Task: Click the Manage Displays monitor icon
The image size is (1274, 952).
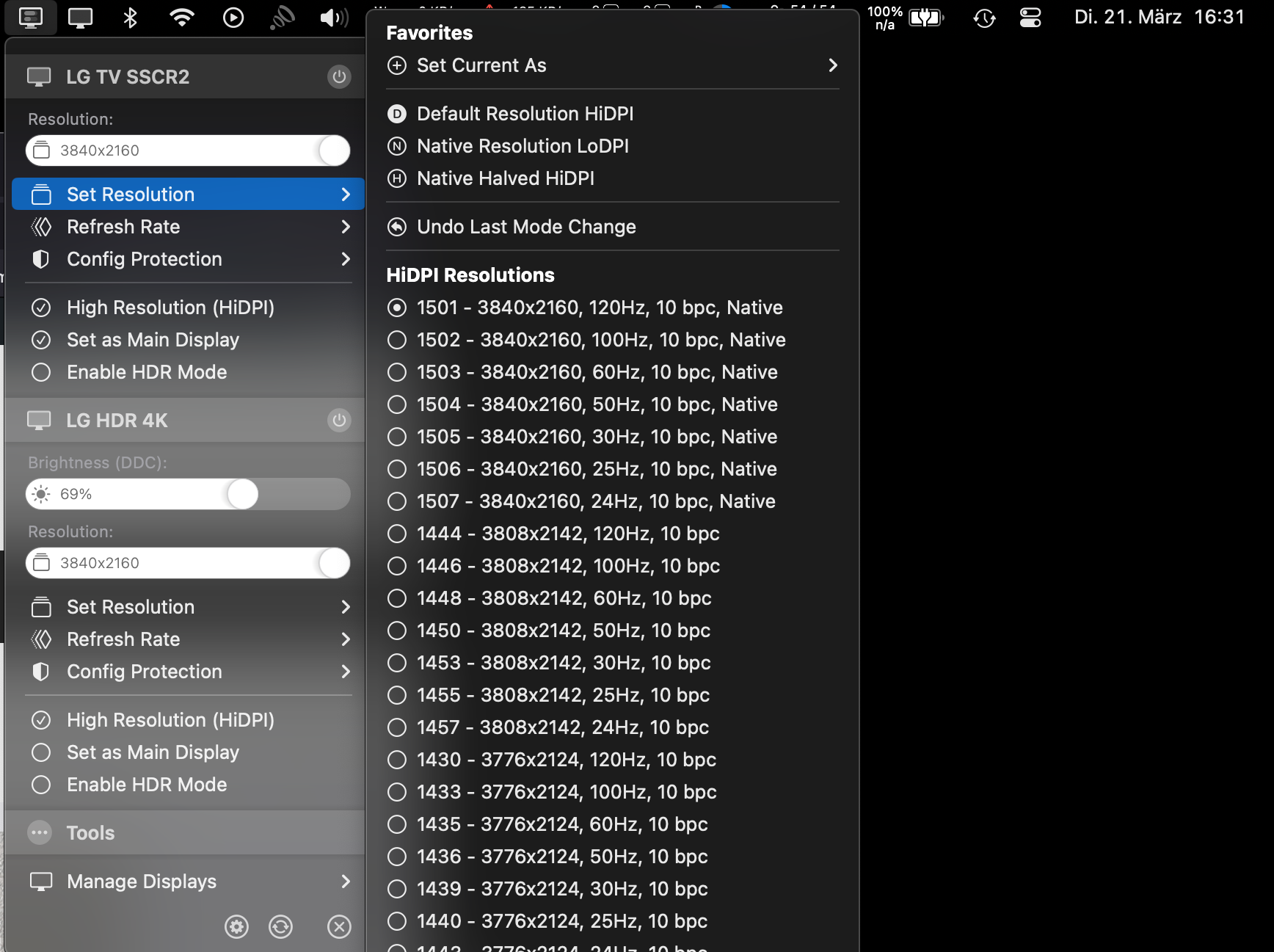Action: 41,881
